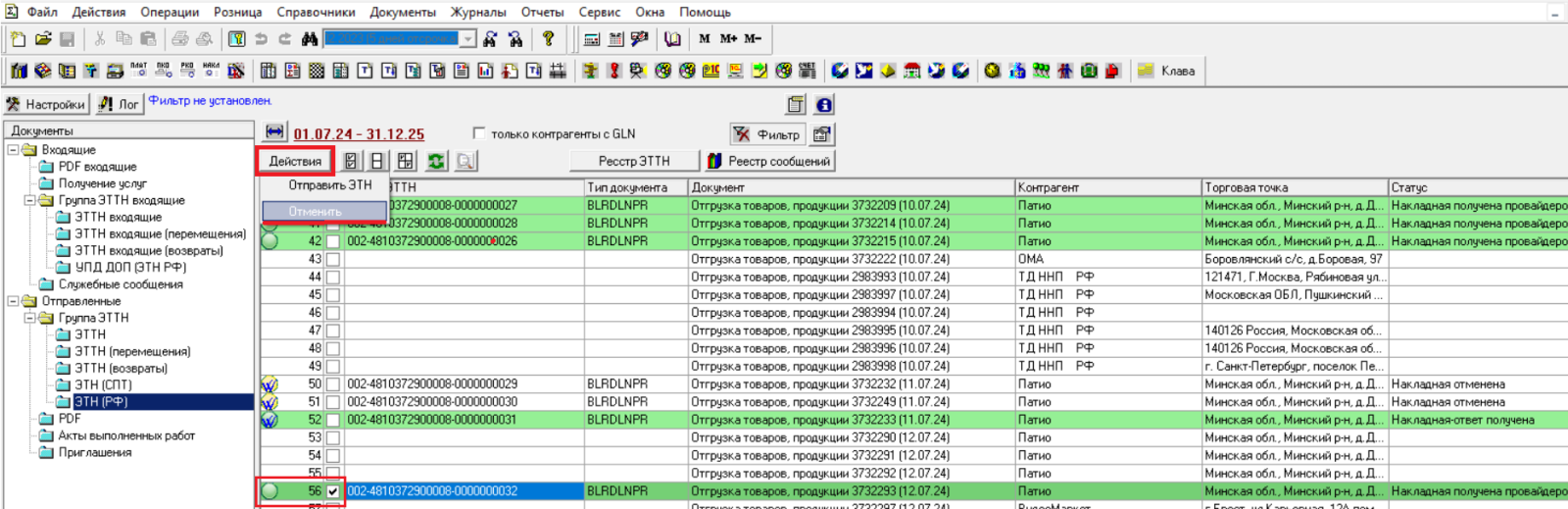Enable 'только контрагенты с GLN' checkbox
Image resolution: width=1568 pixels, height=509 pixels.
point(479,133)
